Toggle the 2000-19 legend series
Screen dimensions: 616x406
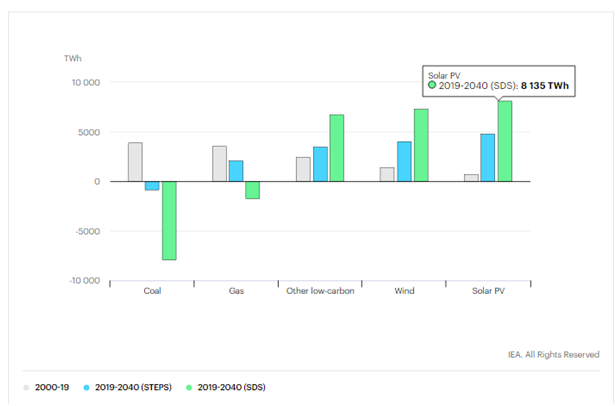click(x=40, y=387)
